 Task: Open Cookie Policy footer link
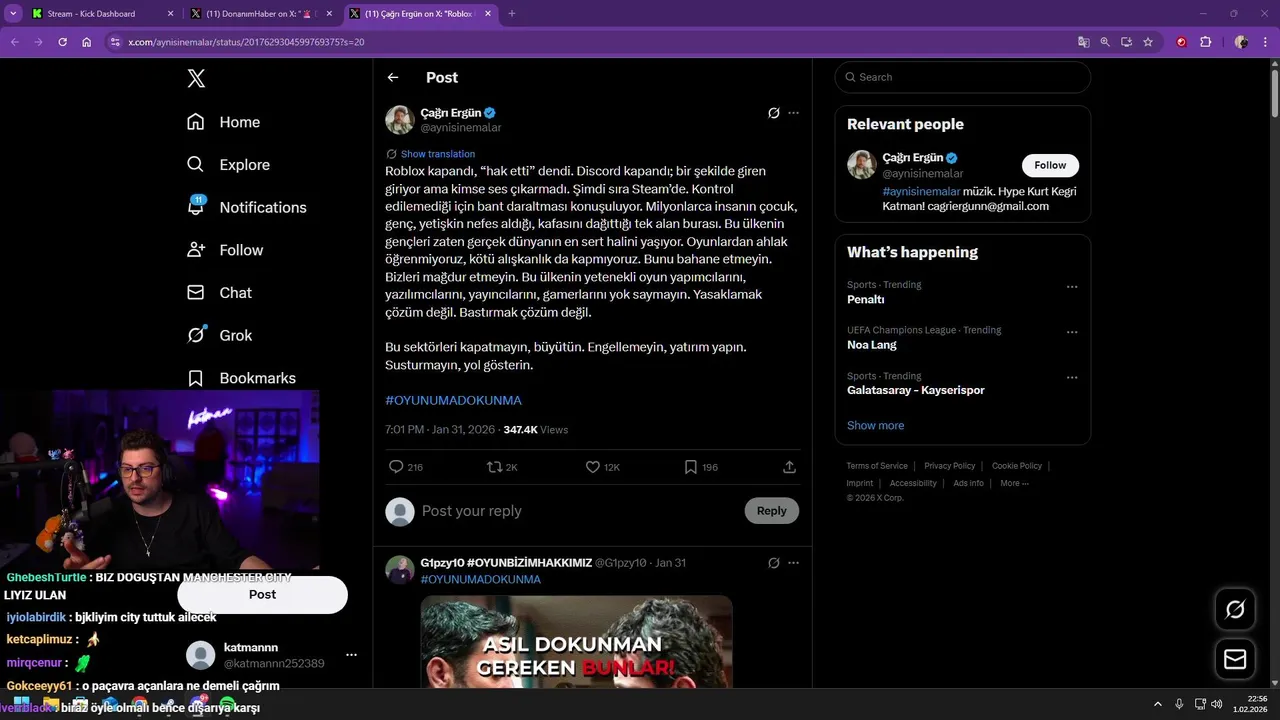pyautogui.click(x=1016, y=466)
